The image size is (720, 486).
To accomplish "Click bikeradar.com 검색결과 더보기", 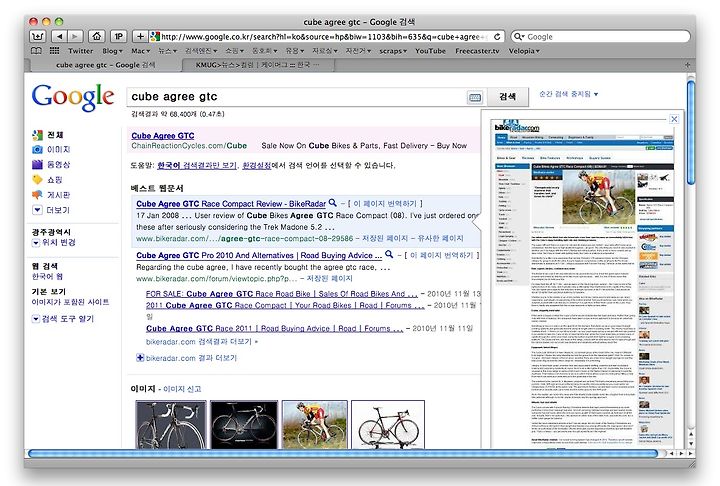I will pyautogui.click(x=202, y=342).
